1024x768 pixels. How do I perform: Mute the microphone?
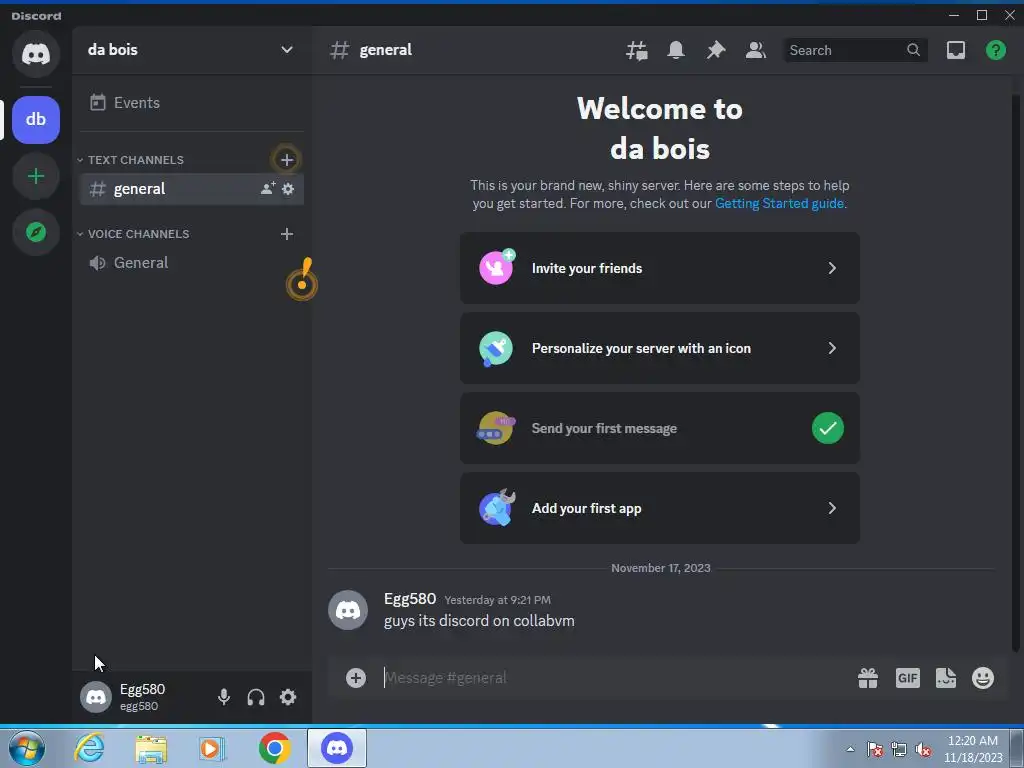[x=224, y=697]
